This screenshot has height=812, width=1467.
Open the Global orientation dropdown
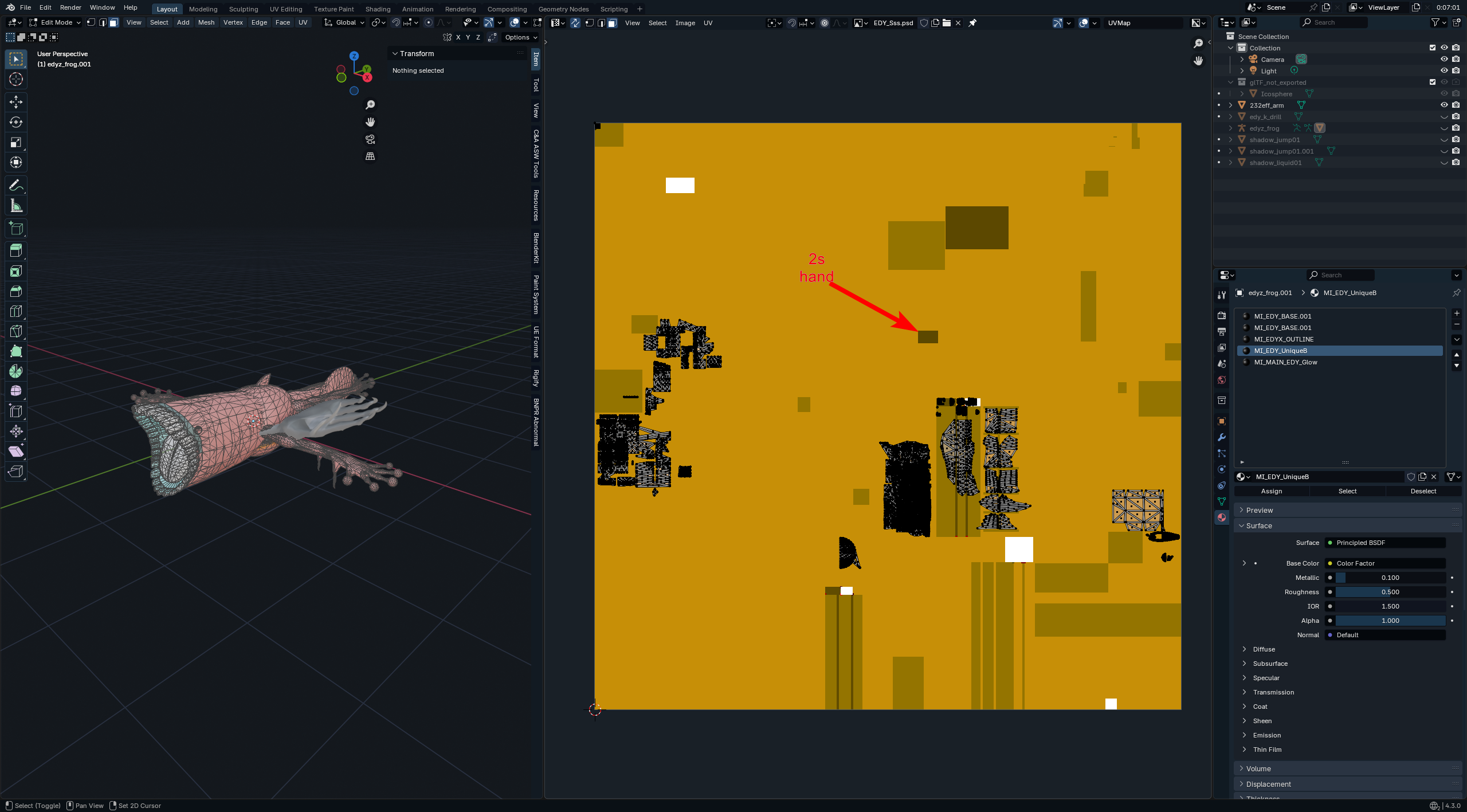point(344,22)
